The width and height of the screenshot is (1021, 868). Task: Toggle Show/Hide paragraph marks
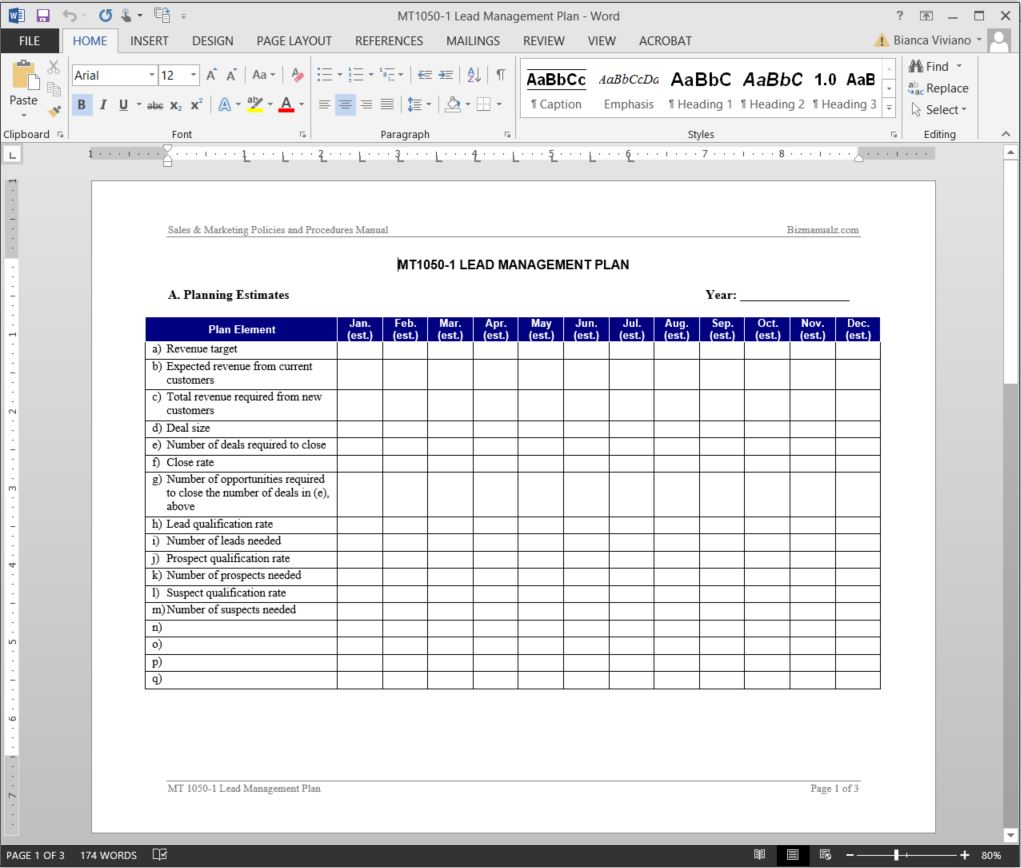[x=500, y=75]
